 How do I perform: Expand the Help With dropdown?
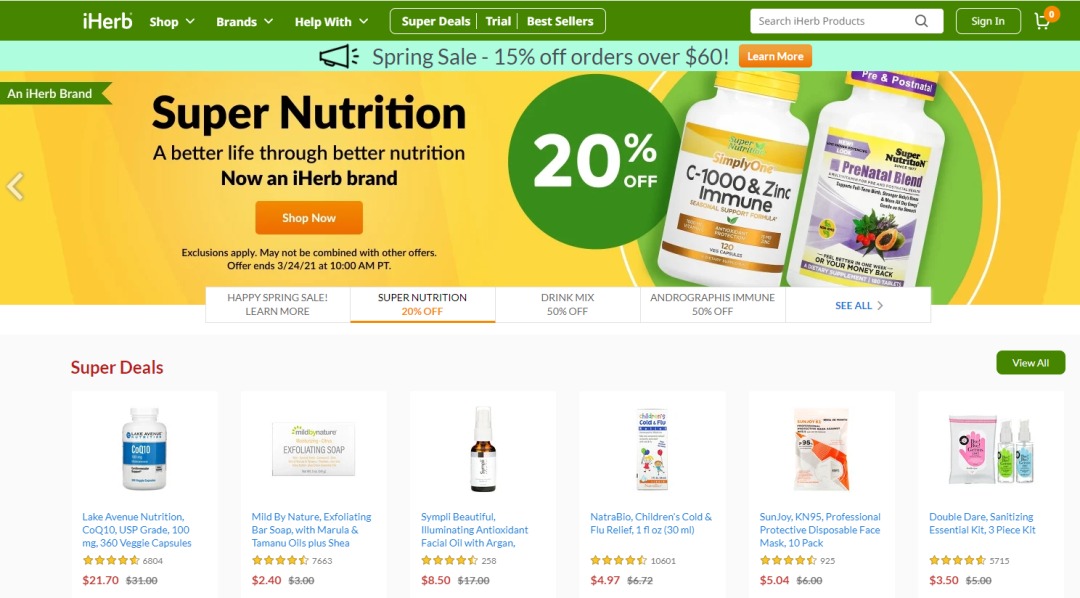pos(331,21)
